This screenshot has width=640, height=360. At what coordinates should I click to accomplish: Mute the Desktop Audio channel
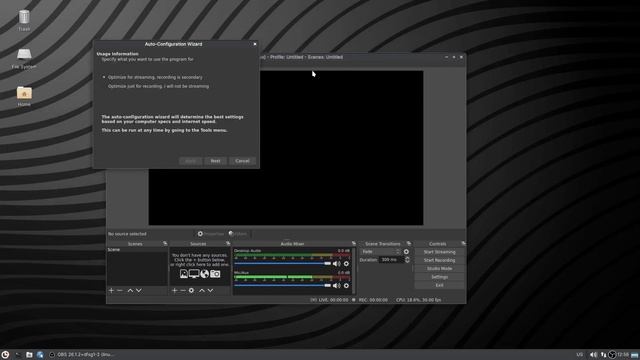click(336, 264)
